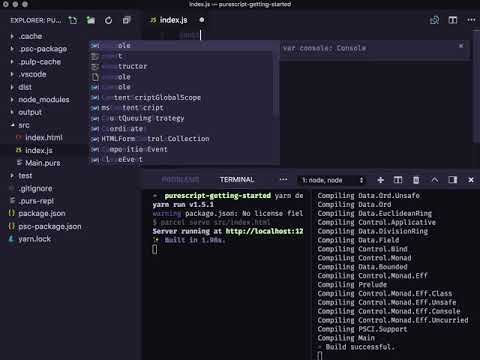
Task: Click 'Compiling Prelude' in the right terminal
Action: pos(352,285)
